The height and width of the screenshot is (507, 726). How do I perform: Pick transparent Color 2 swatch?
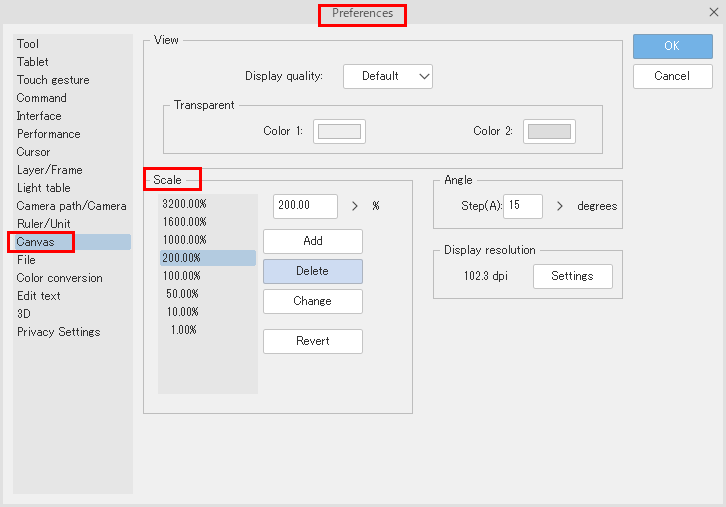click(550, 131)
